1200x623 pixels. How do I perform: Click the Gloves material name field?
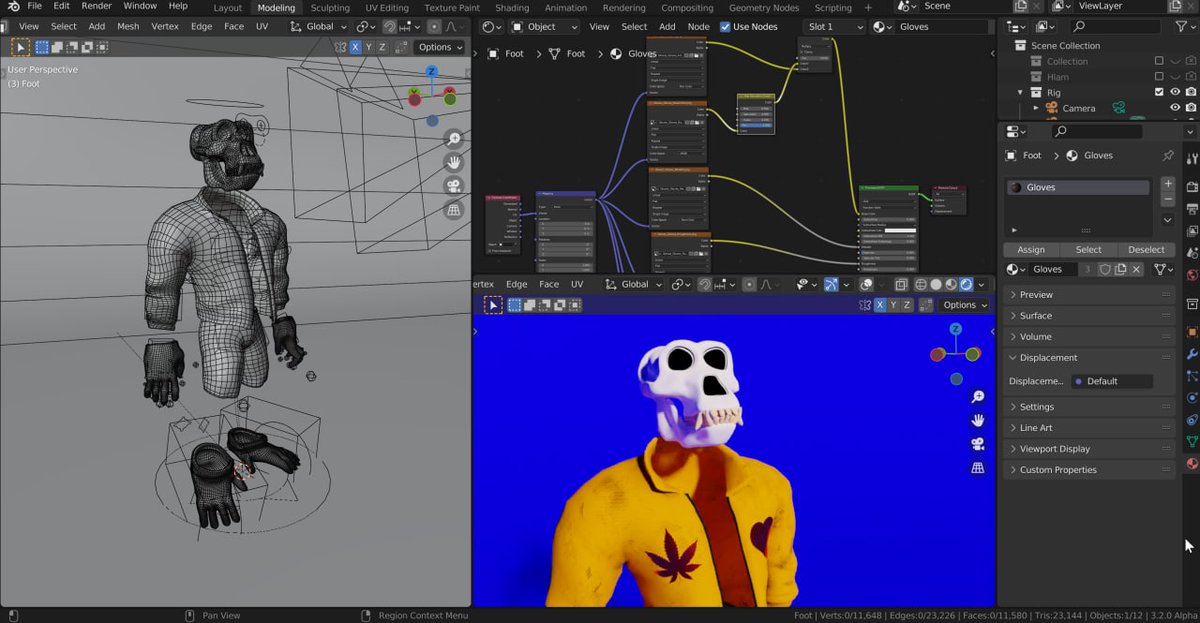click(x=1054, y=269)
